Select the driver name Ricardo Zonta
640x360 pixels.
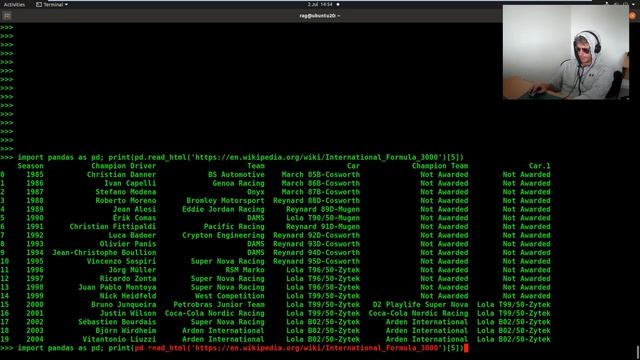click(128, 279)
